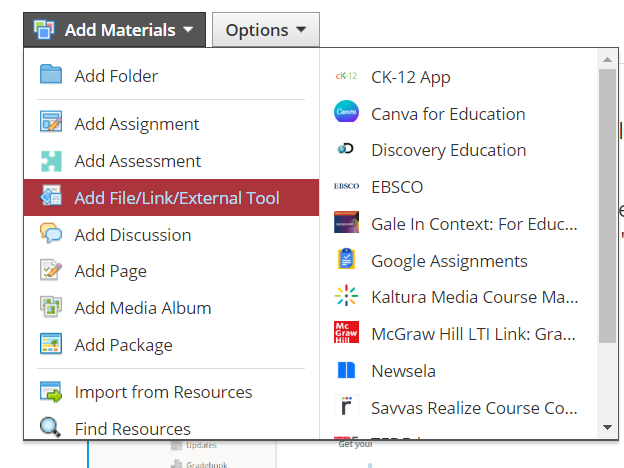This screenshot has width=624, height=468.
Task: Expand the Options dropdown menu
Action: pyautogui.click(x=266, y=30)
